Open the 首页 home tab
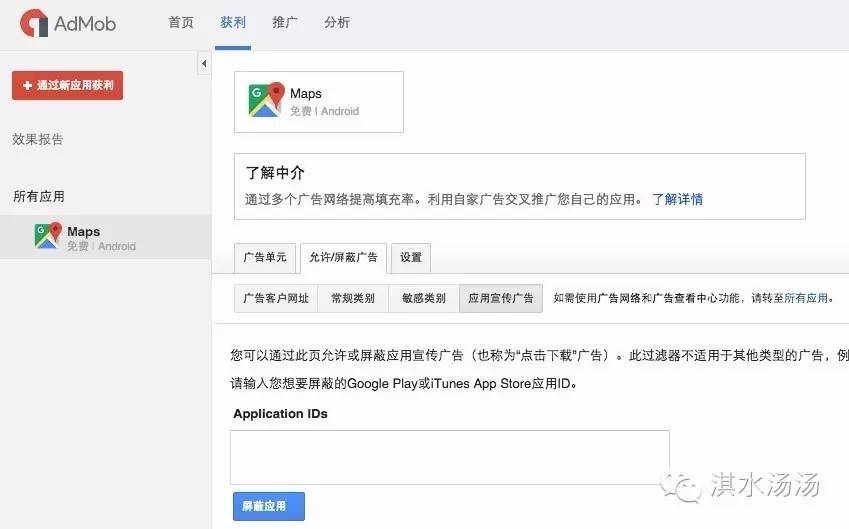The height and width of the screenshot is (529, 849). pos(180,23)
